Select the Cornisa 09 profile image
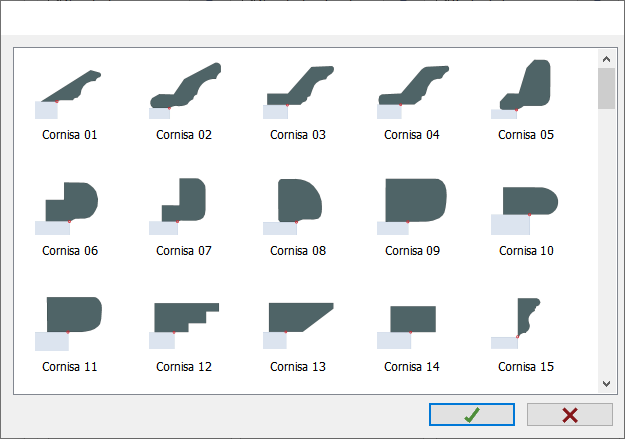This screenshot has width=625, height=439. coord(412,207)
